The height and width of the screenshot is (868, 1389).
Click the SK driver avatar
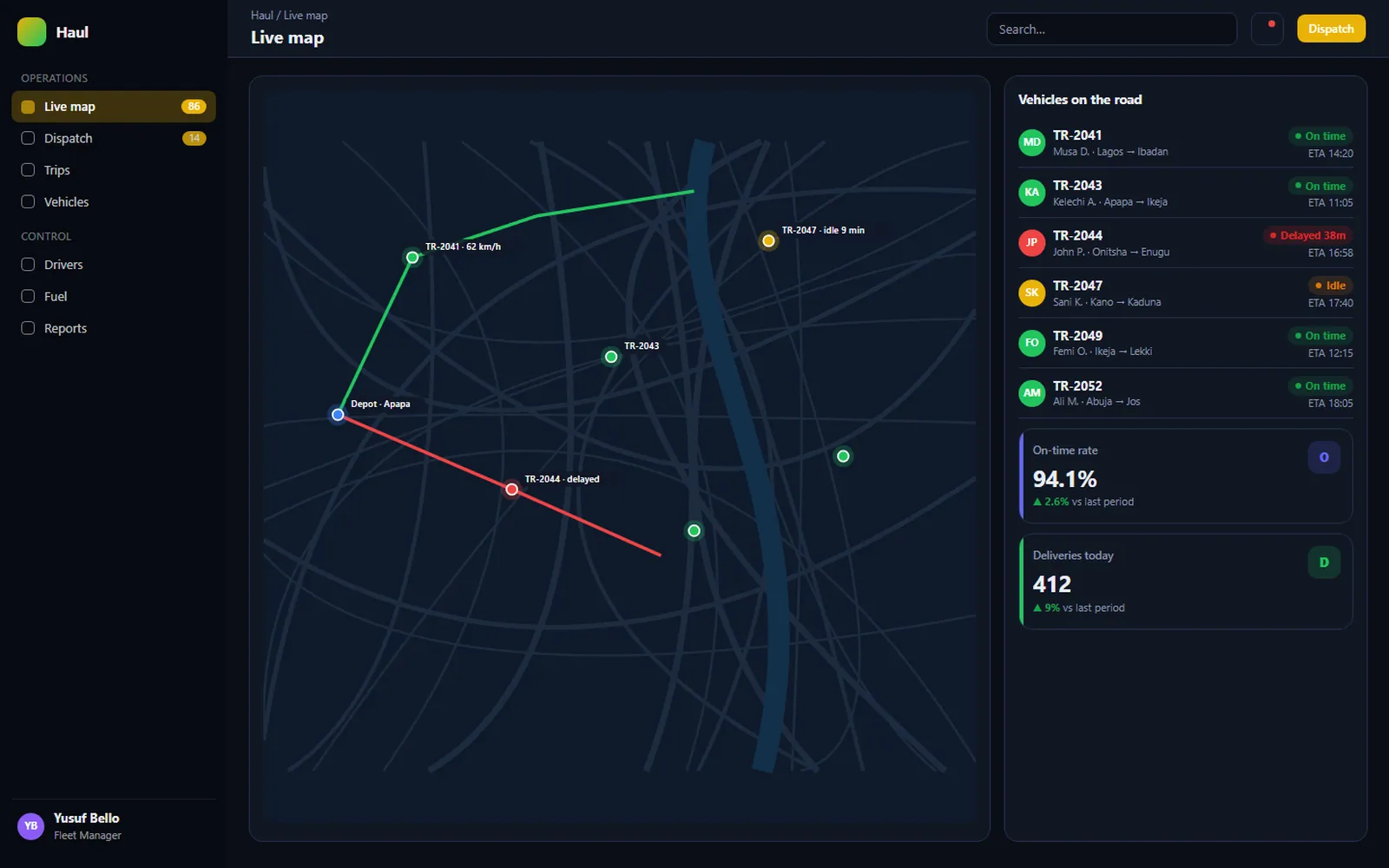1031,293
